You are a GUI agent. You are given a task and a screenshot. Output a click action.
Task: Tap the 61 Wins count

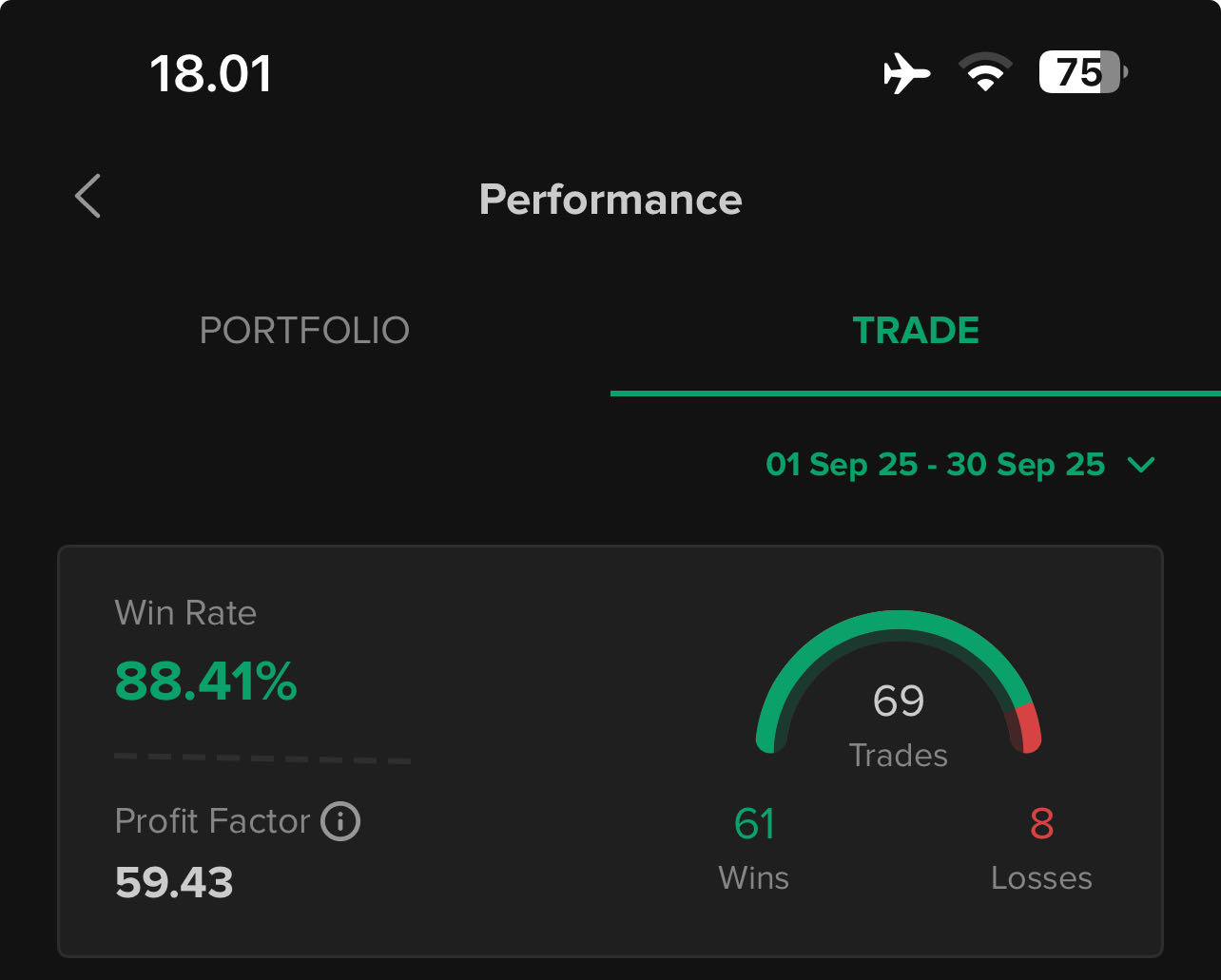coord(754,823)
